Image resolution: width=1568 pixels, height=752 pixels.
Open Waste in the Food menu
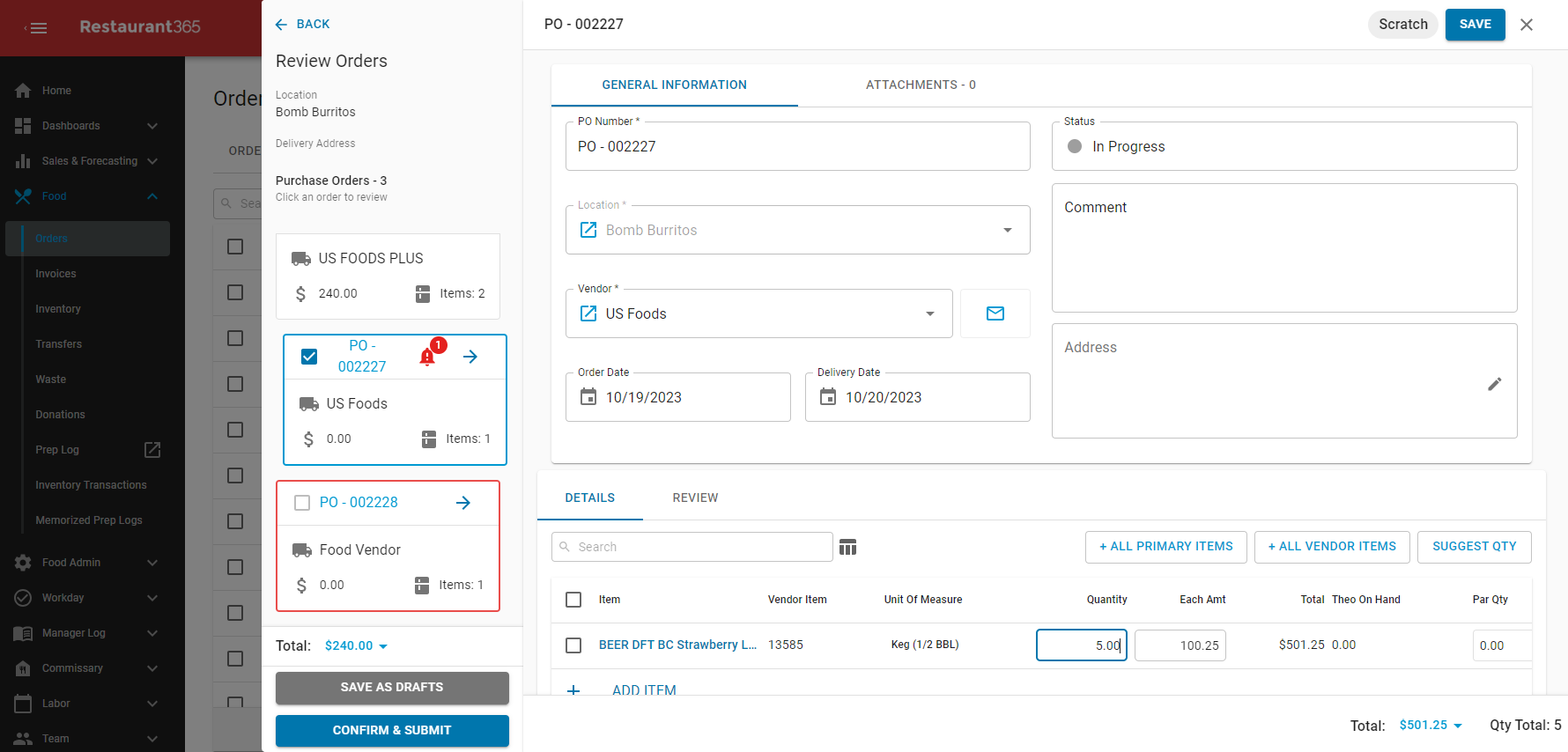coord(50,380)
